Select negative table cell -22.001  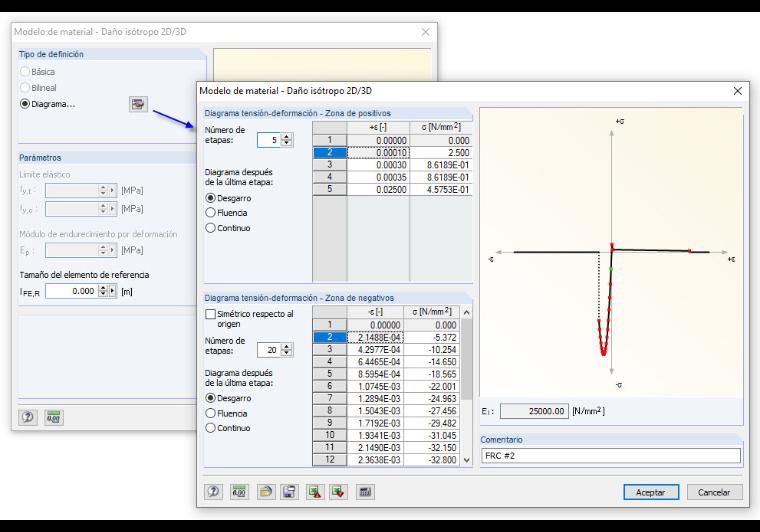431,386
